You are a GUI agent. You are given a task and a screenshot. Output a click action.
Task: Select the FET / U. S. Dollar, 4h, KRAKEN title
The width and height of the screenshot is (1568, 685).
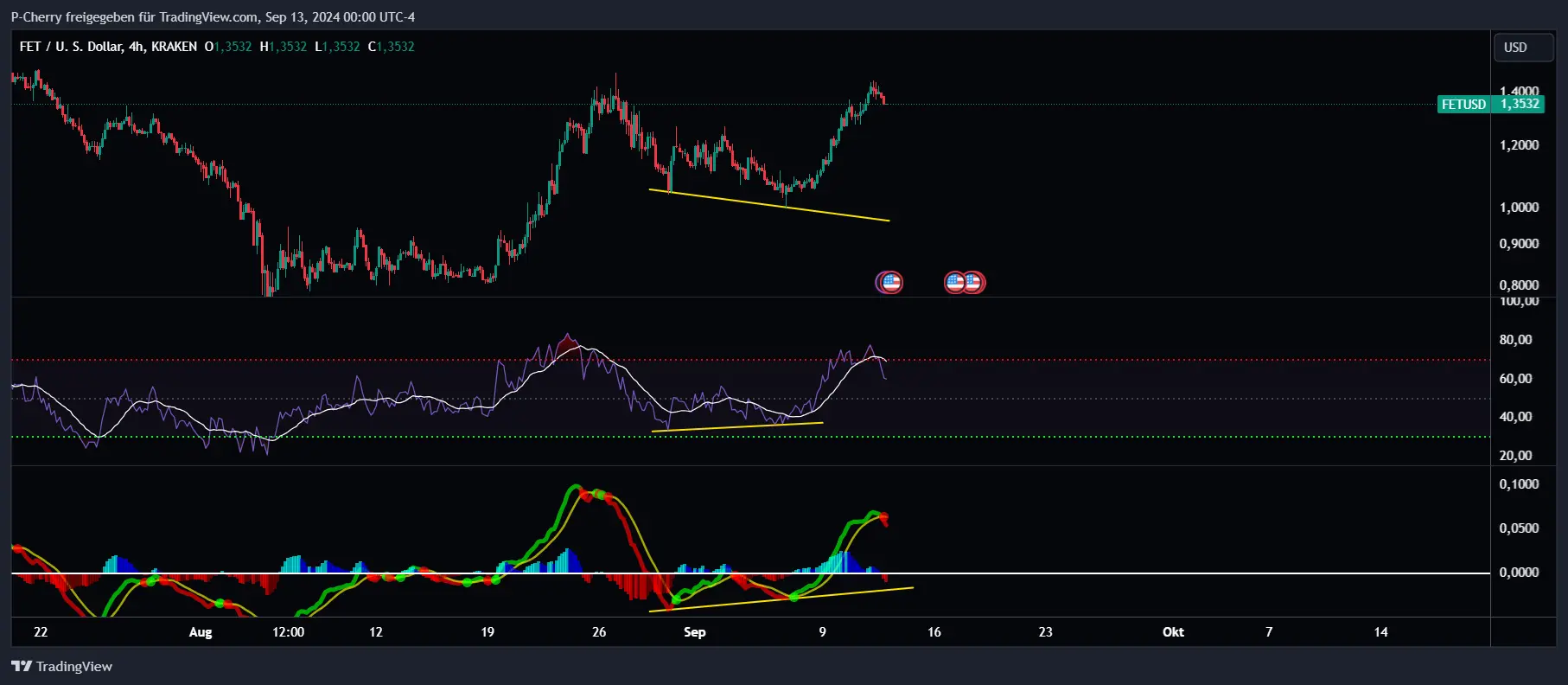tap(108, 47)
